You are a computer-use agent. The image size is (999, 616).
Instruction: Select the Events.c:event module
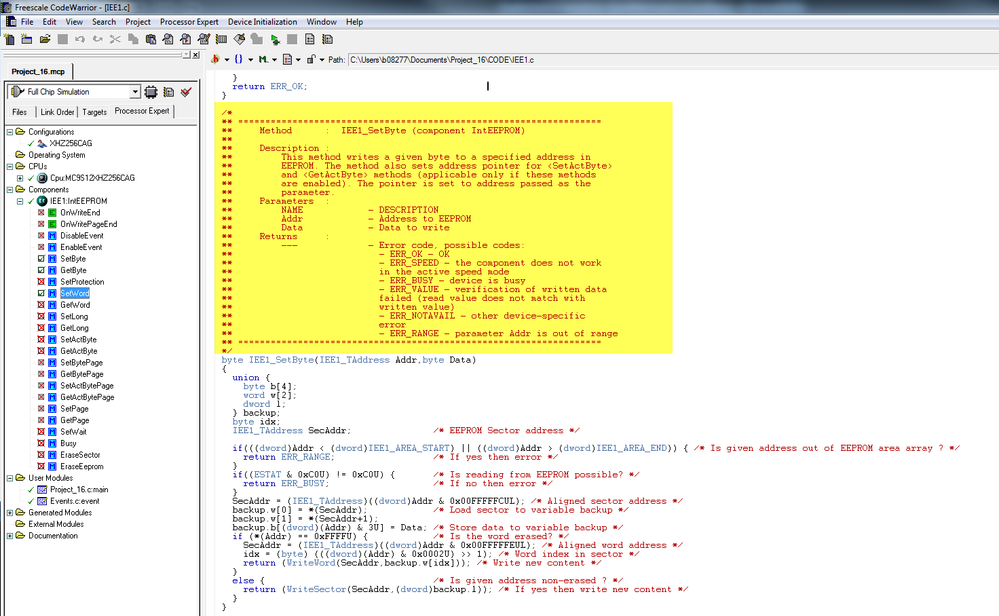click(x=75, y=501)
